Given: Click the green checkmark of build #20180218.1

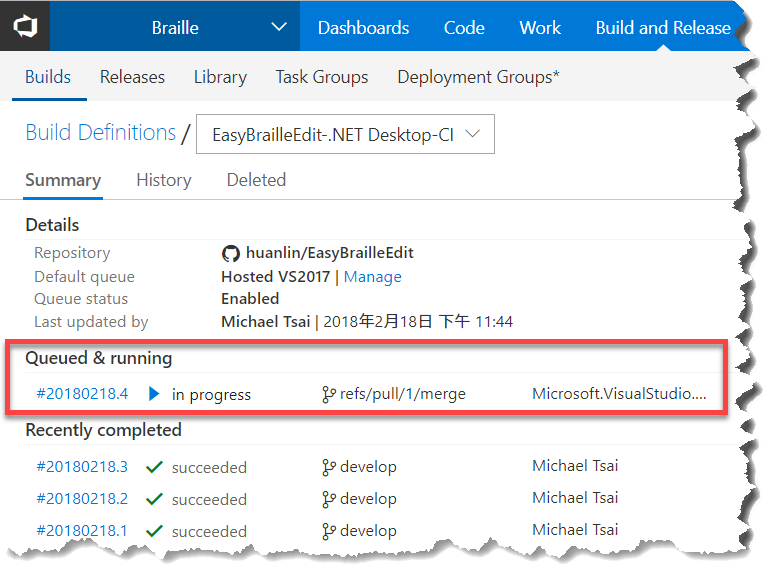Looking at the screenshot, I should [x=154, y=531].
